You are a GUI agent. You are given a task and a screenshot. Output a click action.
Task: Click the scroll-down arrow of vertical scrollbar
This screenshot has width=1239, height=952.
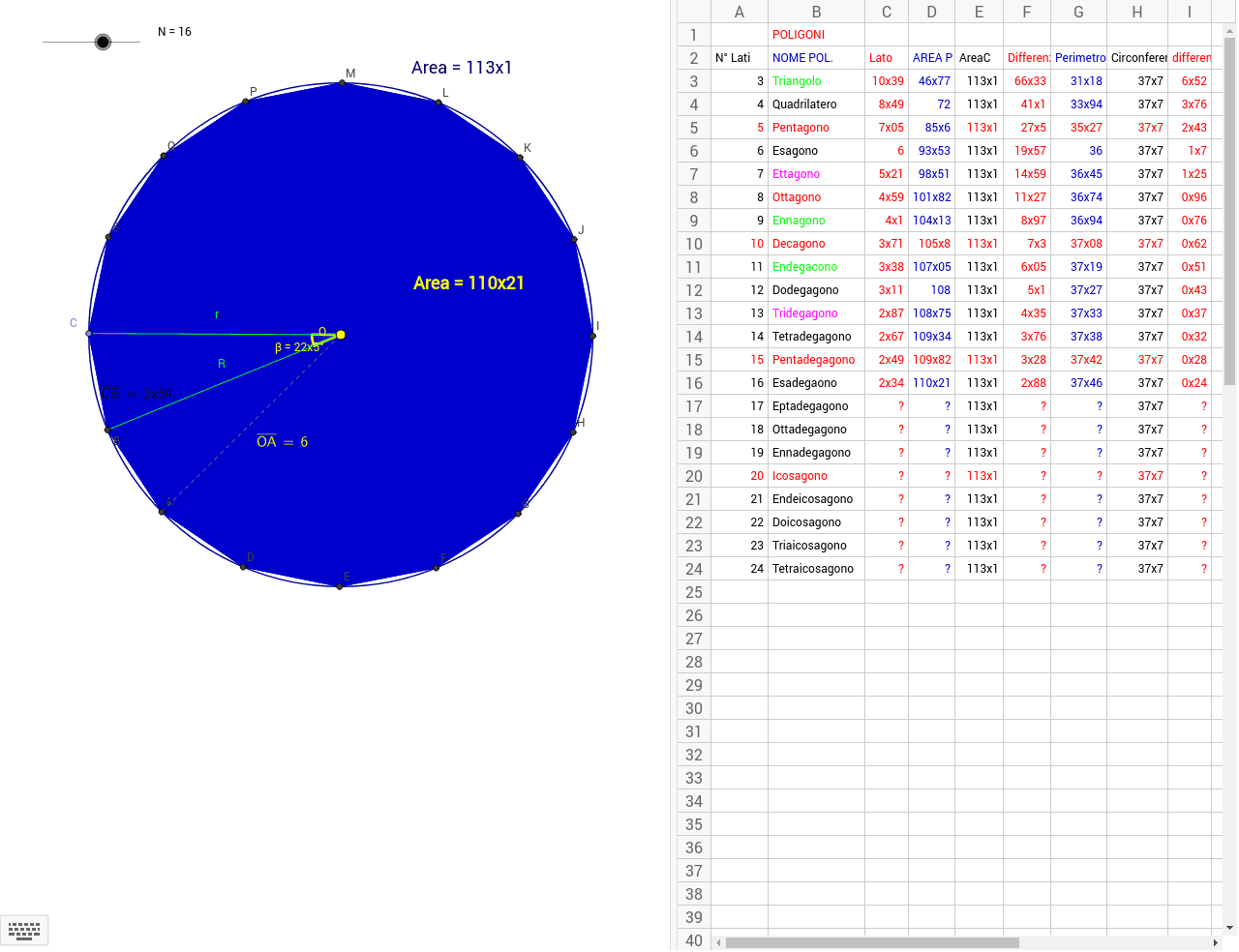click(1229, 928)
